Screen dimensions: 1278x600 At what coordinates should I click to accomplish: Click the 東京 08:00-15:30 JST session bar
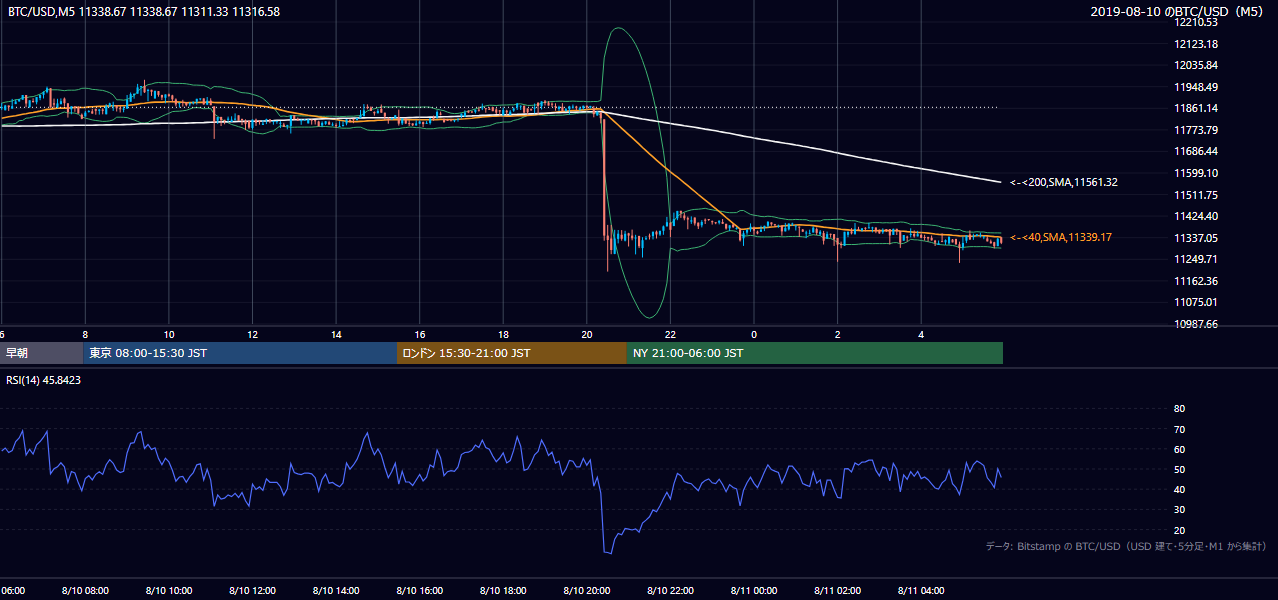(240, 353)
